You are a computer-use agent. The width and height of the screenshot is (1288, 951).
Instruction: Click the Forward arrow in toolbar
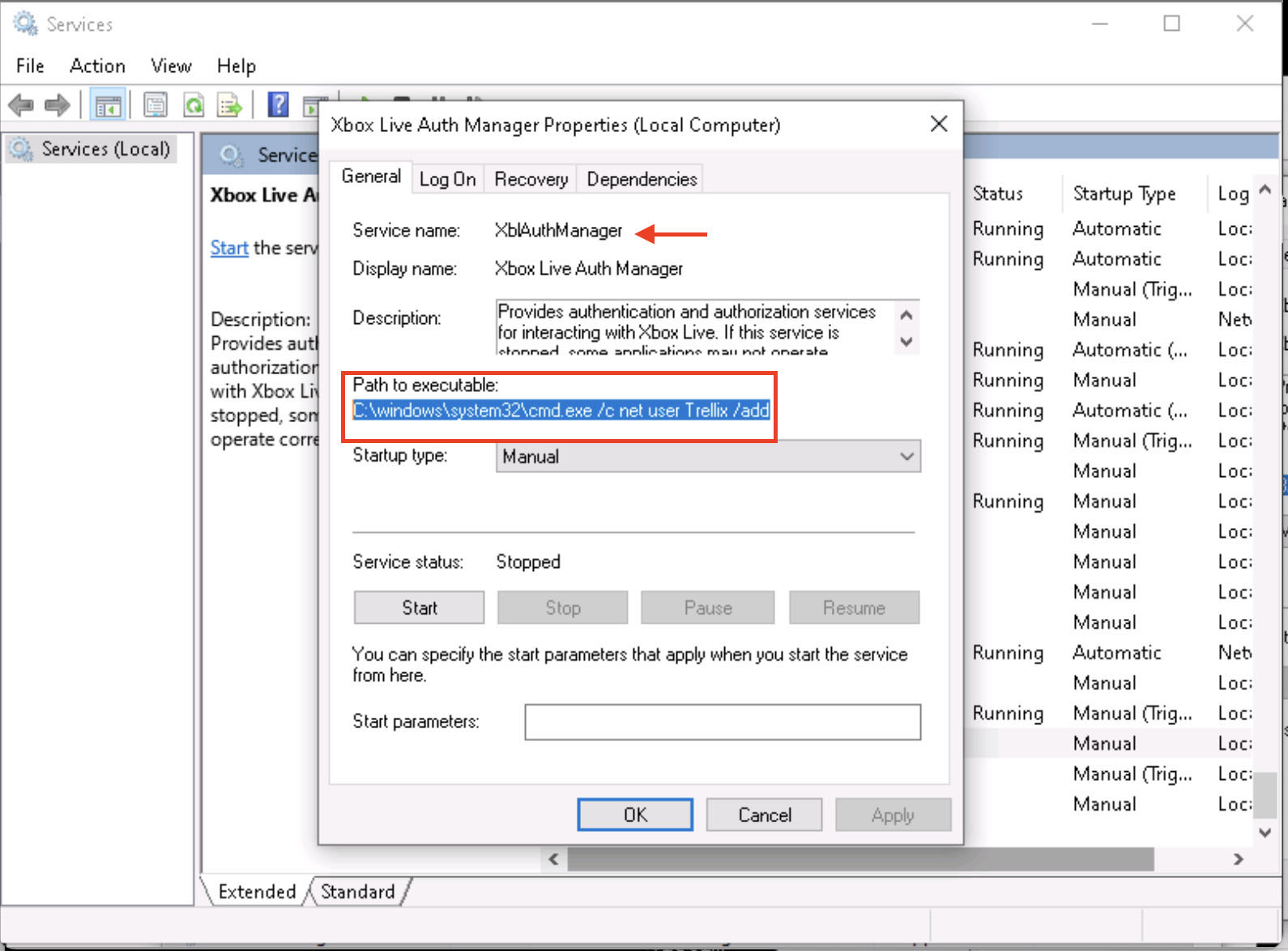coord(57,104)
